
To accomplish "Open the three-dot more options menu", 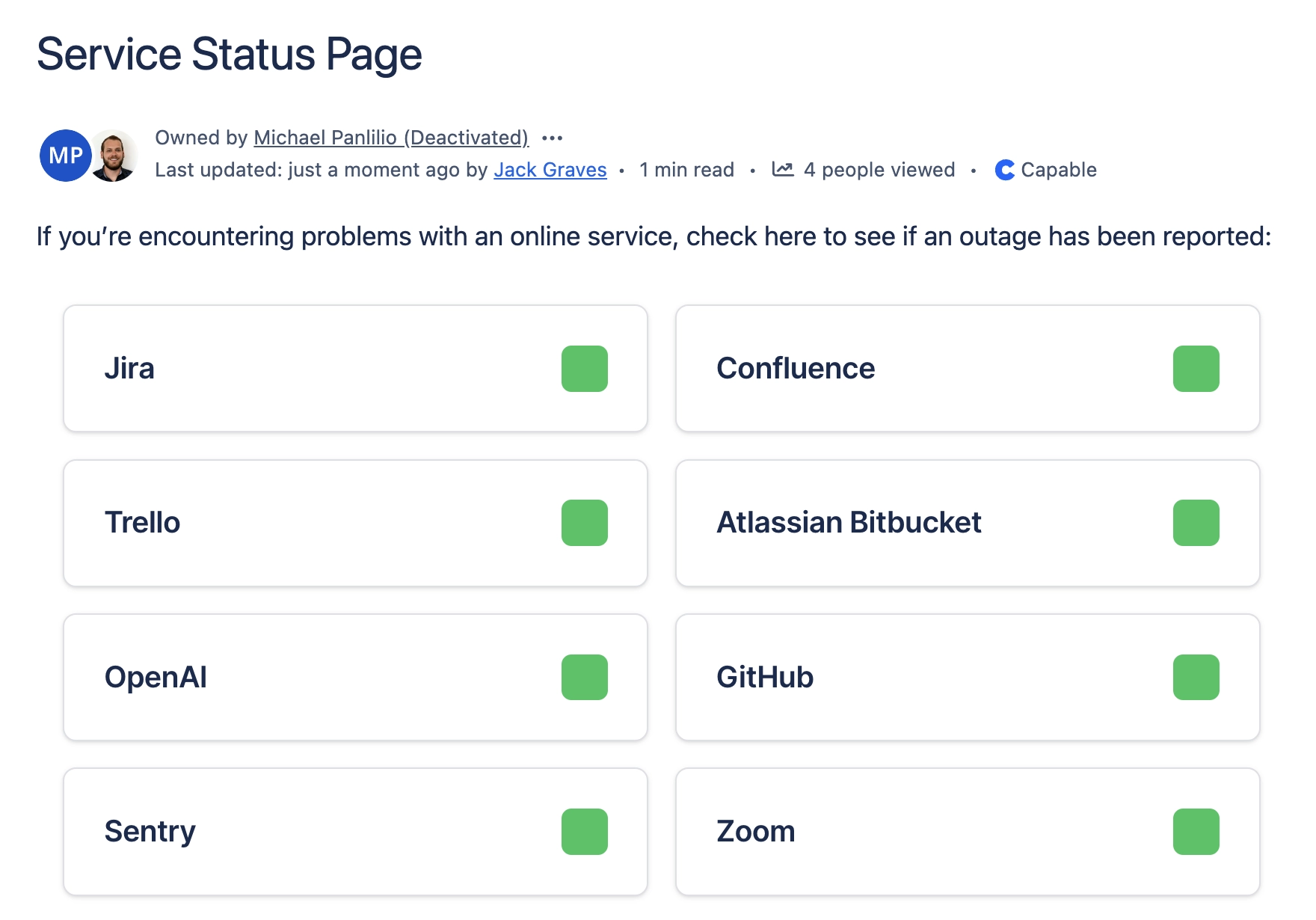I will 552,138.
